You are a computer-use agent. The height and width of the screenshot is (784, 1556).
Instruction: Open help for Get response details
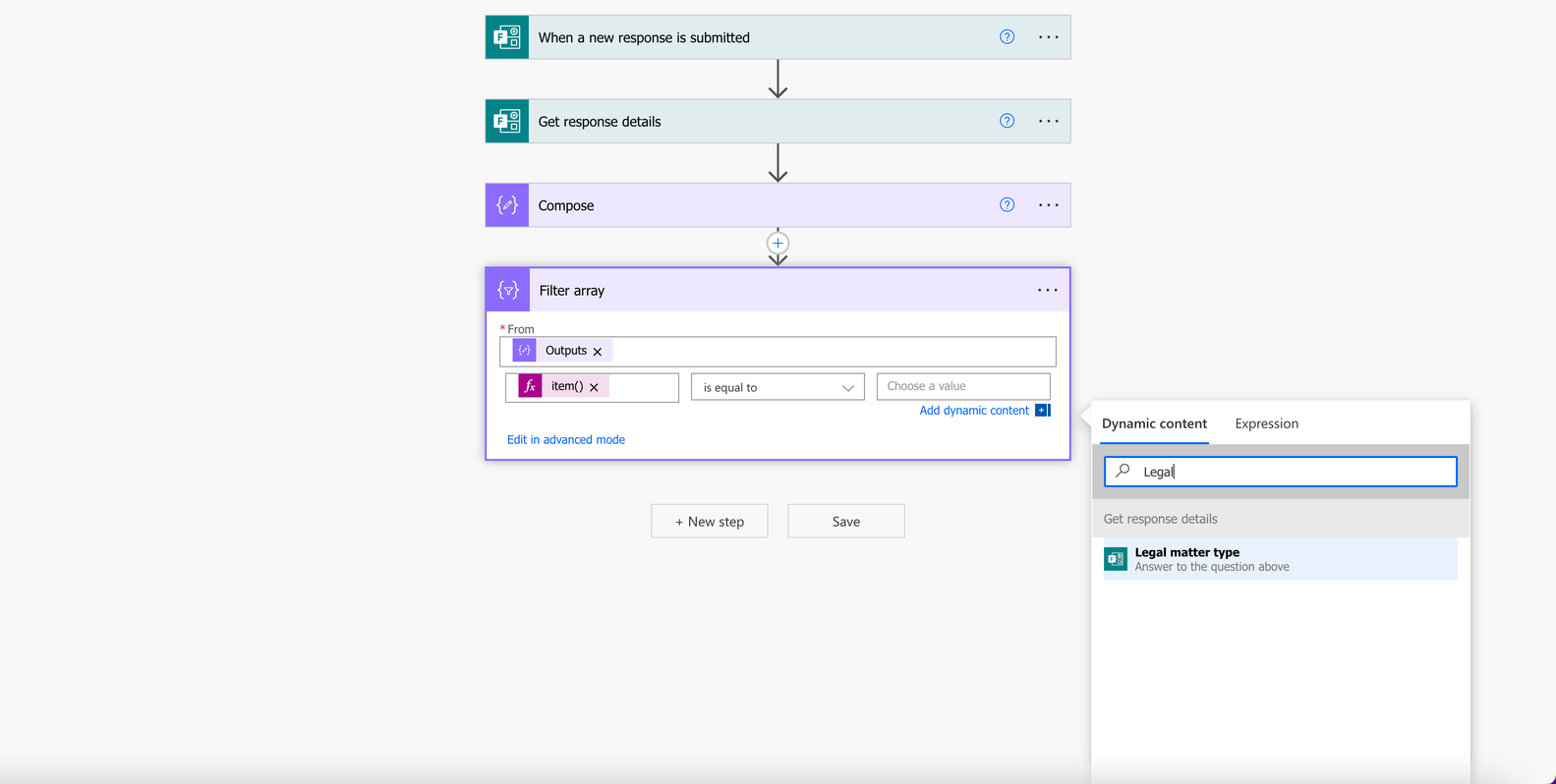(x=1007, y=121)
